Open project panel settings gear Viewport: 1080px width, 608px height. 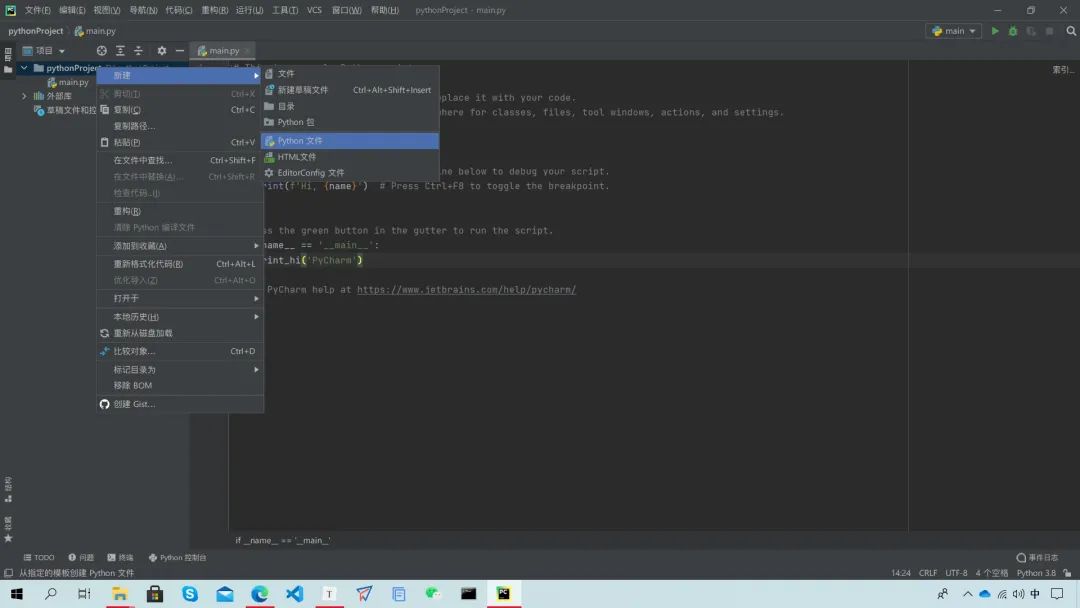162,51
